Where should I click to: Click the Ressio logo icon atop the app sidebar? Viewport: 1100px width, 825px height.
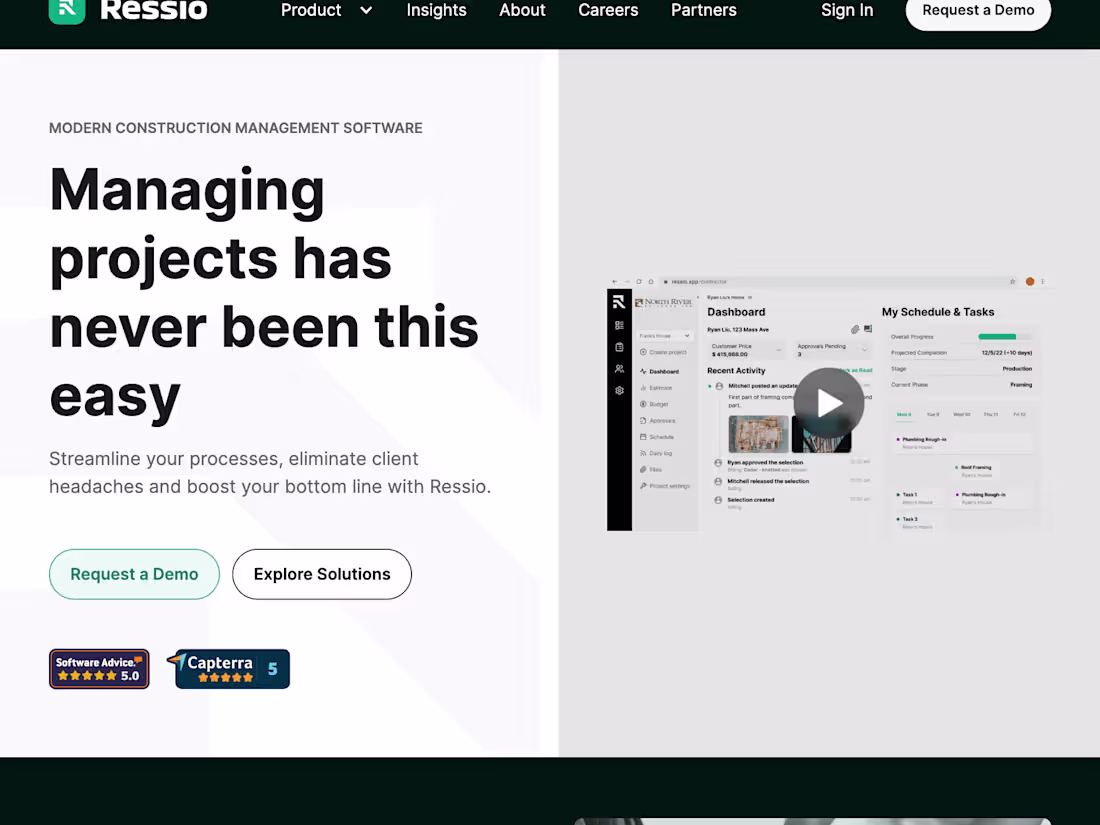(618, 301)
